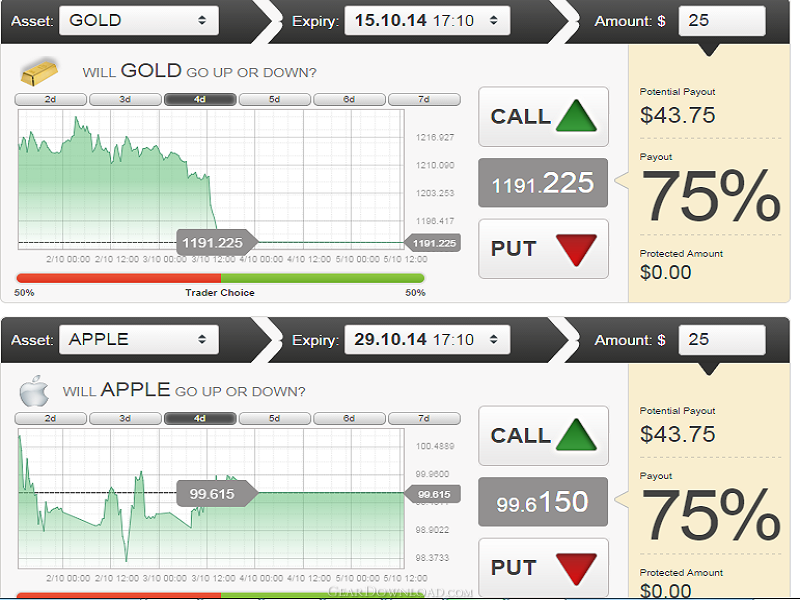This screenshot has height=600, width=800.
Task: Click the $43.75 potential payout in the APPLE panel
Action: (x=678, y=434)
